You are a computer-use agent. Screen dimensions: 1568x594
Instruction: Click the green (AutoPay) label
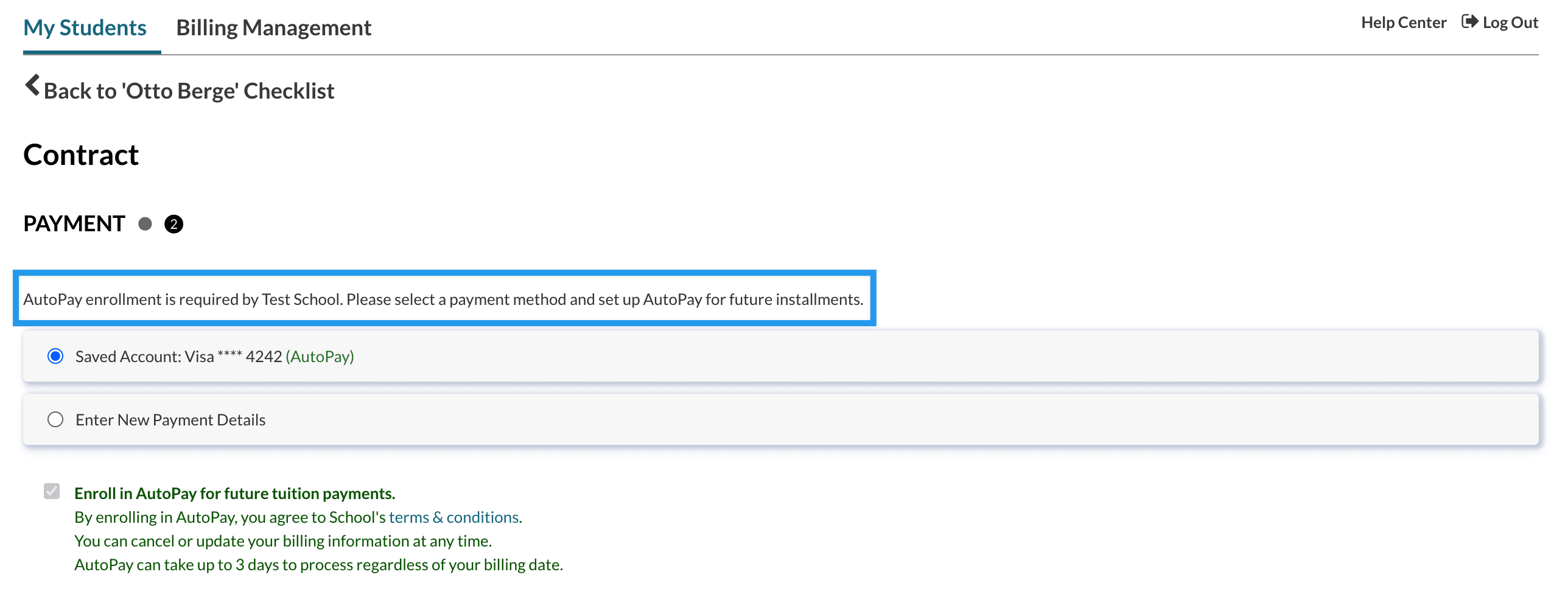point(320,357)
